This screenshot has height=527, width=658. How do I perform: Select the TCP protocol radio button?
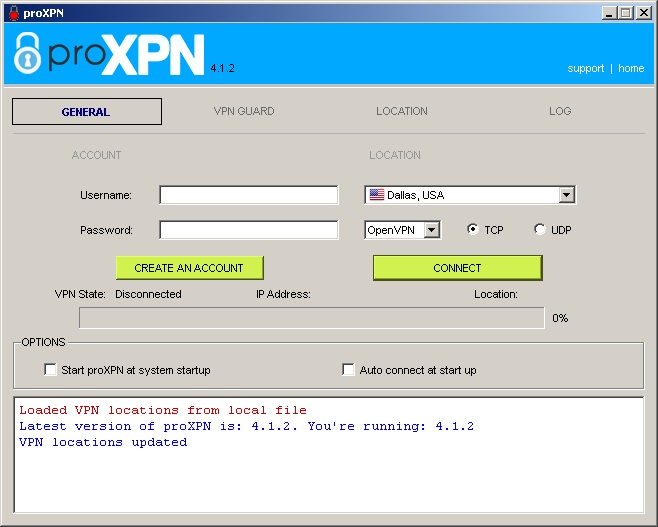click(473, 229)
